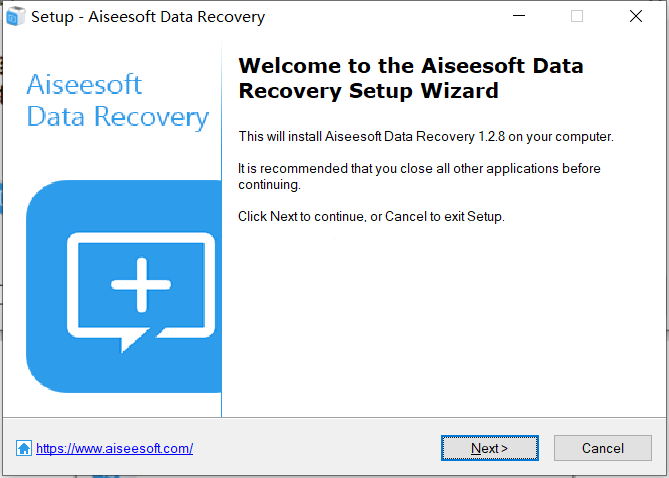Click the greyed-out maximize window button

(x=577, y=16)
